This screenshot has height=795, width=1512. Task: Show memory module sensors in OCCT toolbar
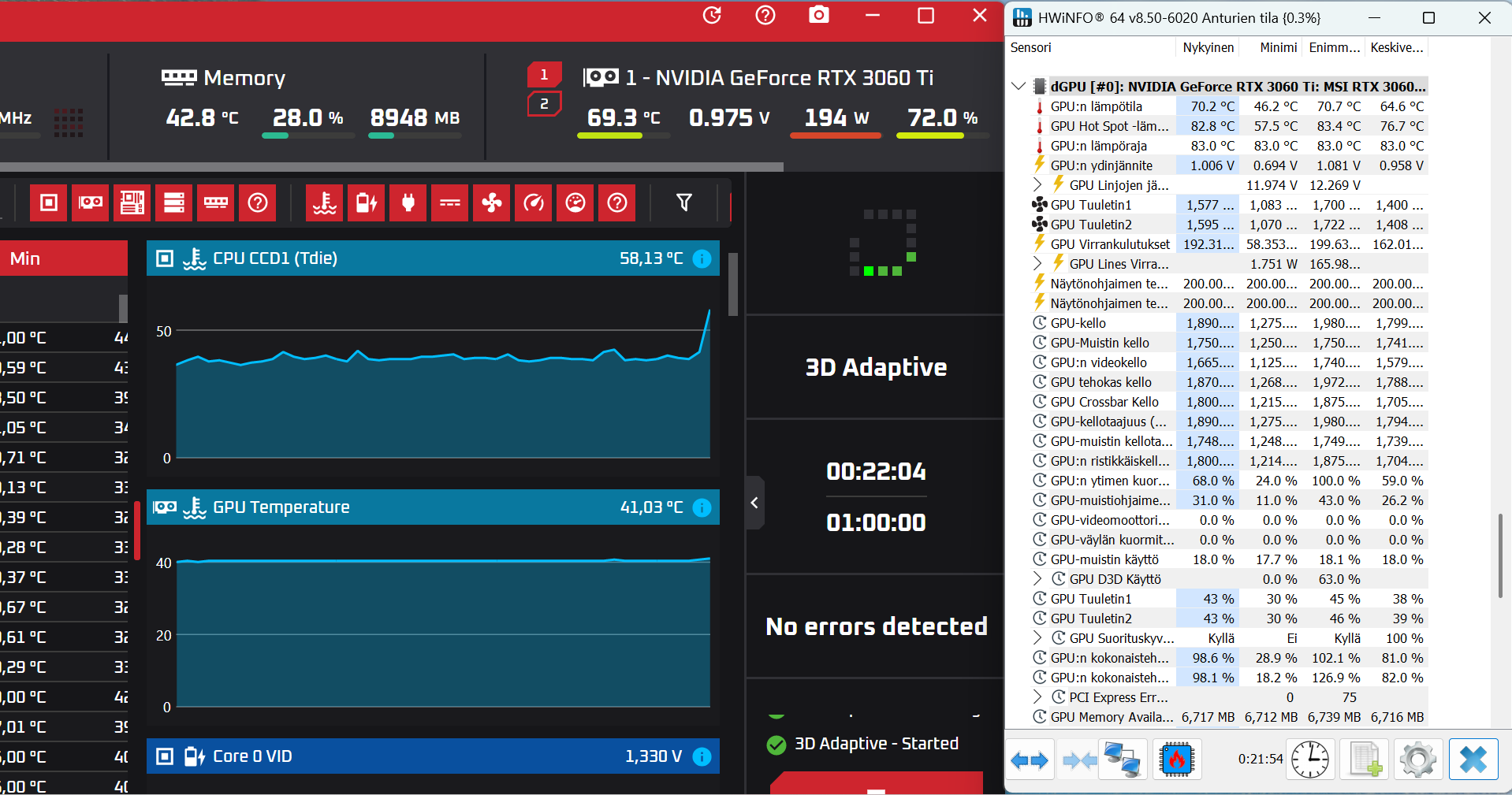[x=216, y=203]
